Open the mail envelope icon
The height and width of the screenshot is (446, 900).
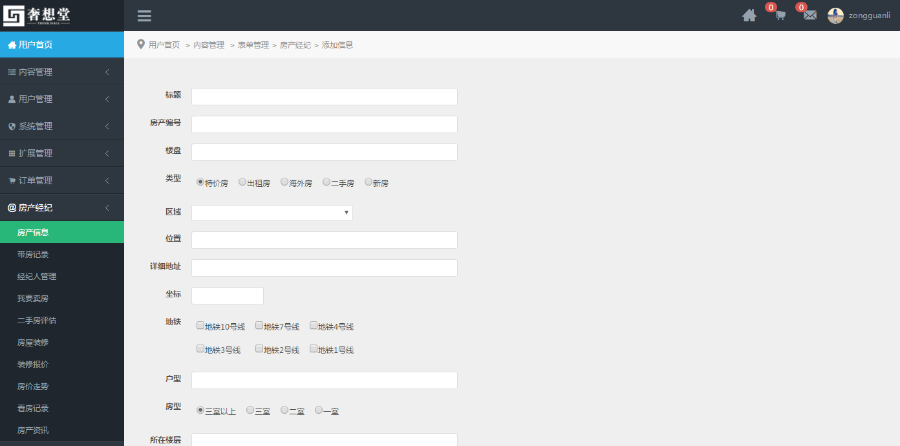click(810, 15)
